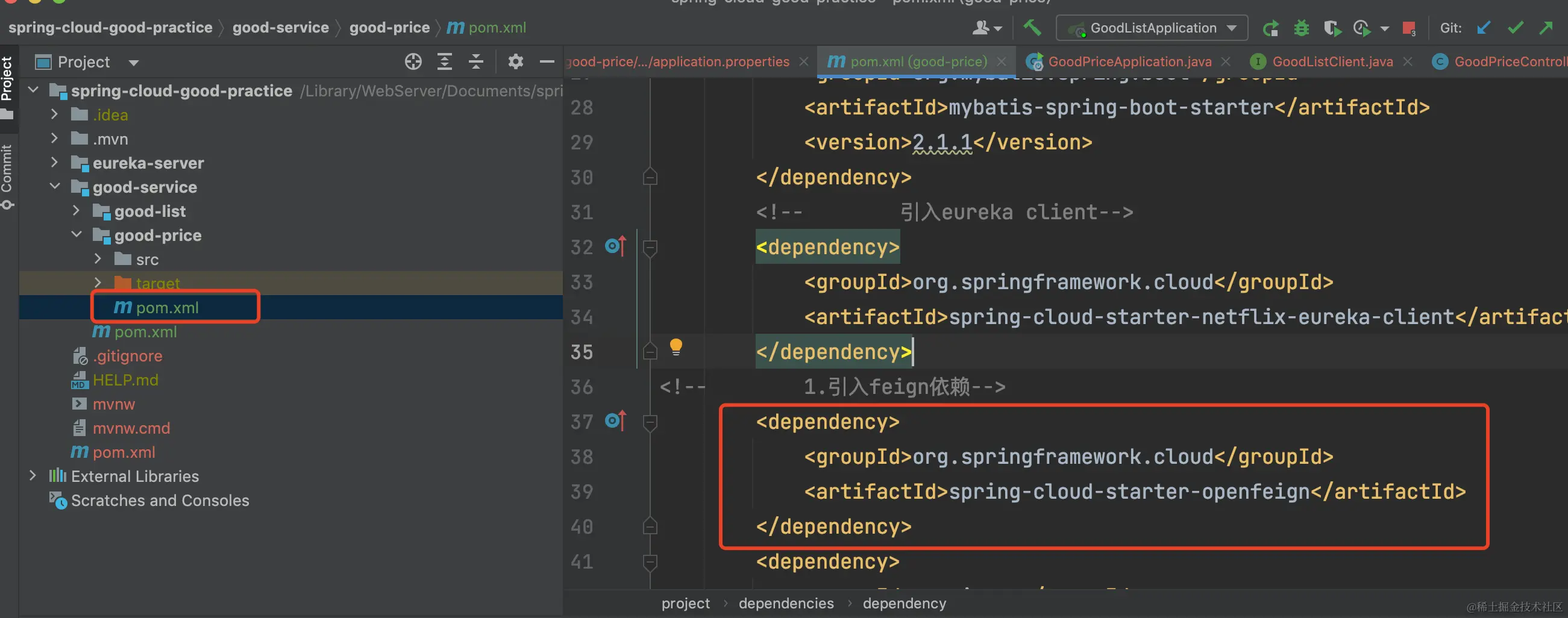This screenshot has height=618, width=1568.
Task: Collapse all nodes in Project panel
Action: pos(476,61)
